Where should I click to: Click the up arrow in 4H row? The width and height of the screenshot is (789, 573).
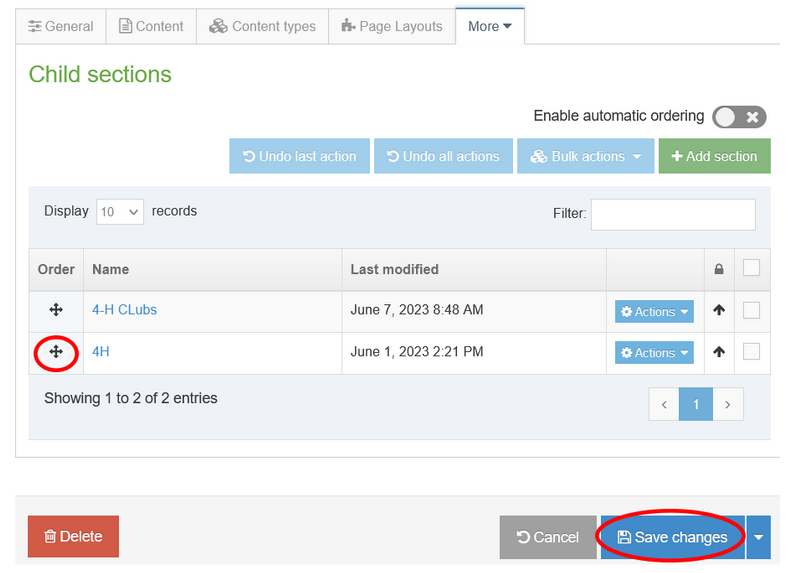pyautogui.click(x=719, y=352)
